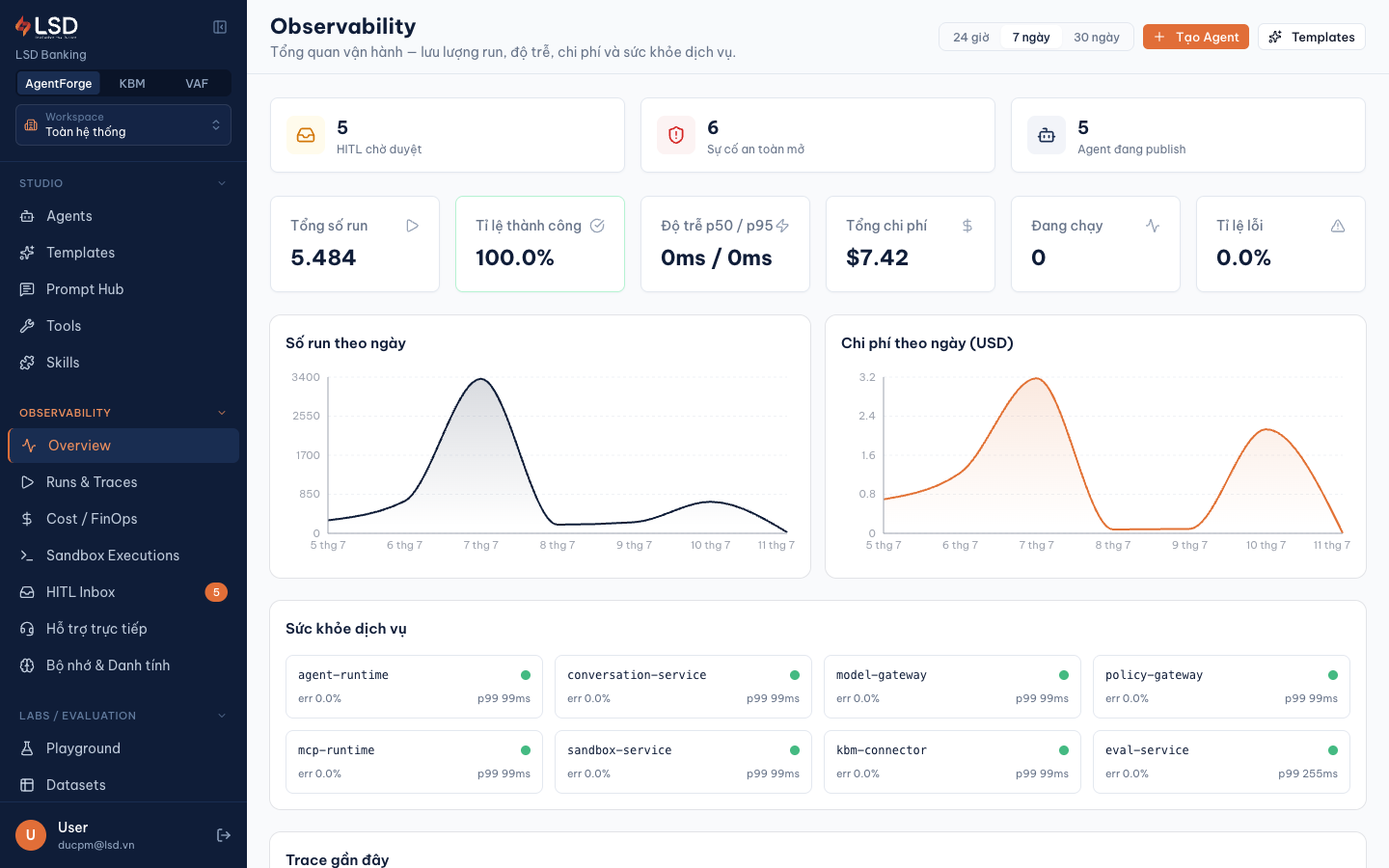The height and width of the screenshot is (868, 1389).
Task: Open the eval-service card
Action: coord(1221,762)
